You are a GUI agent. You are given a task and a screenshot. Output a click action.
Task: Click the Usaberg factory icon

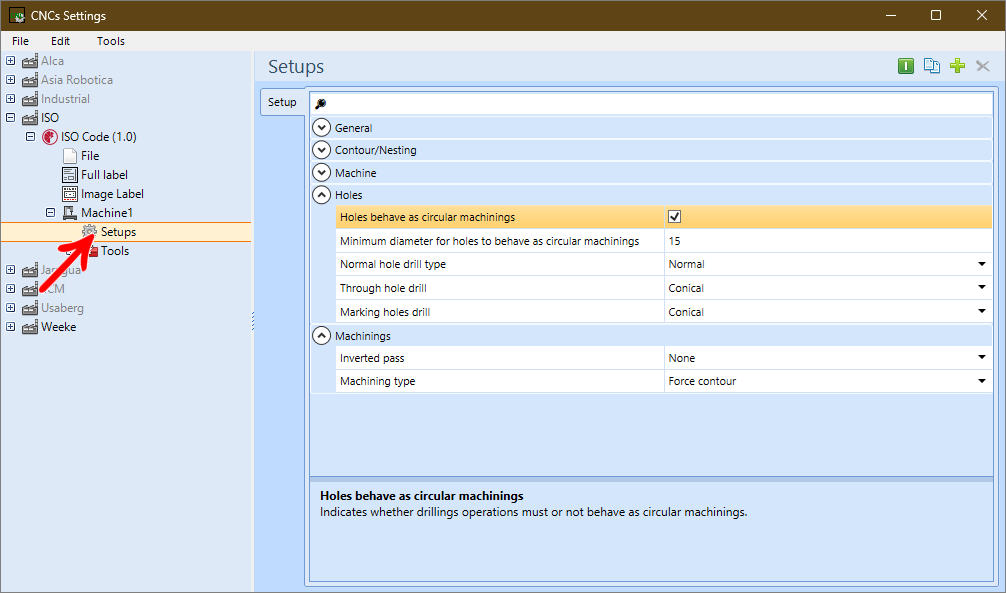(x=30, y=308)
